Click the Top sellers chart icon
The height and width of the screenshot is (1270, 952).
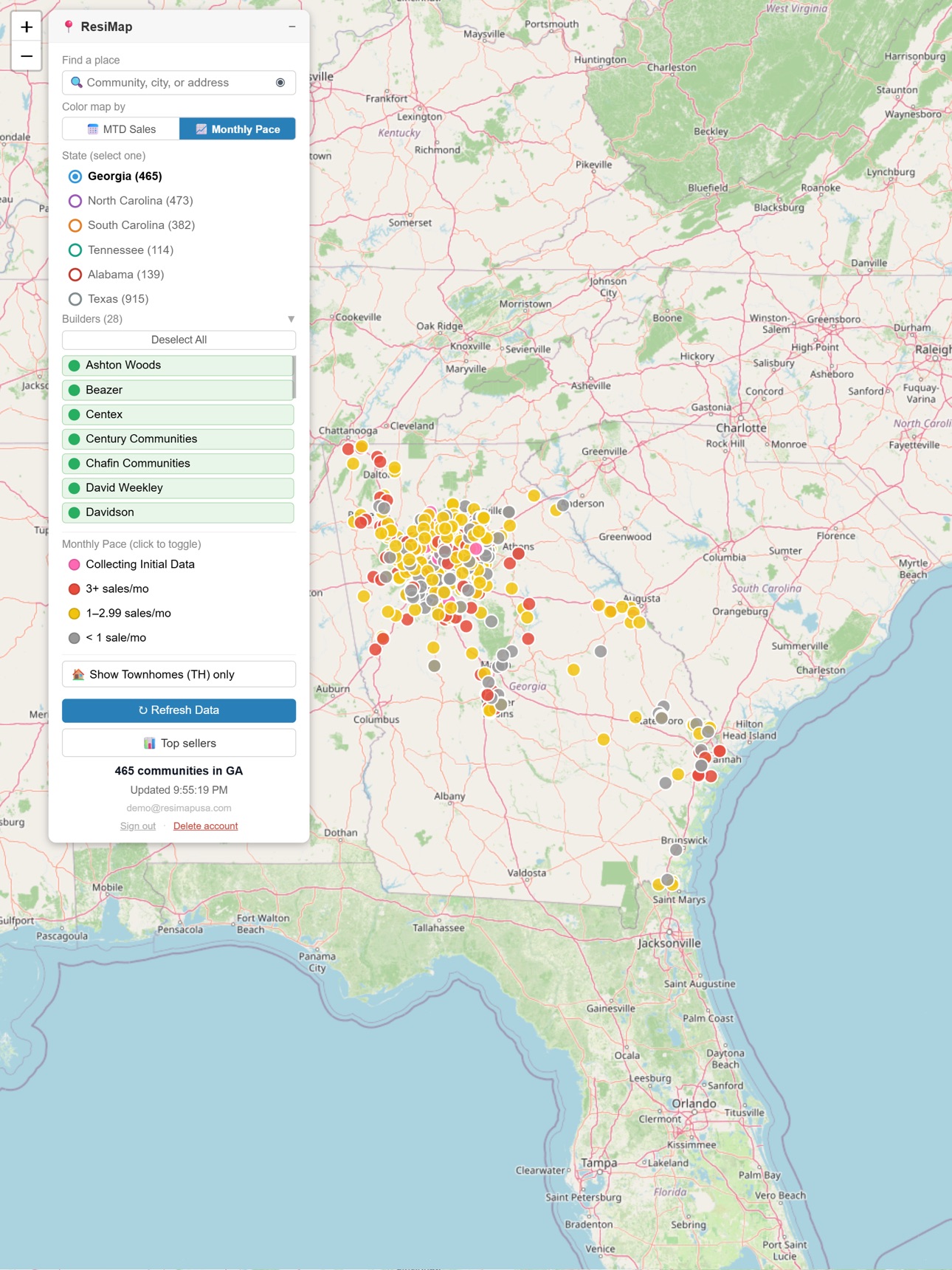tap(150, 743)
